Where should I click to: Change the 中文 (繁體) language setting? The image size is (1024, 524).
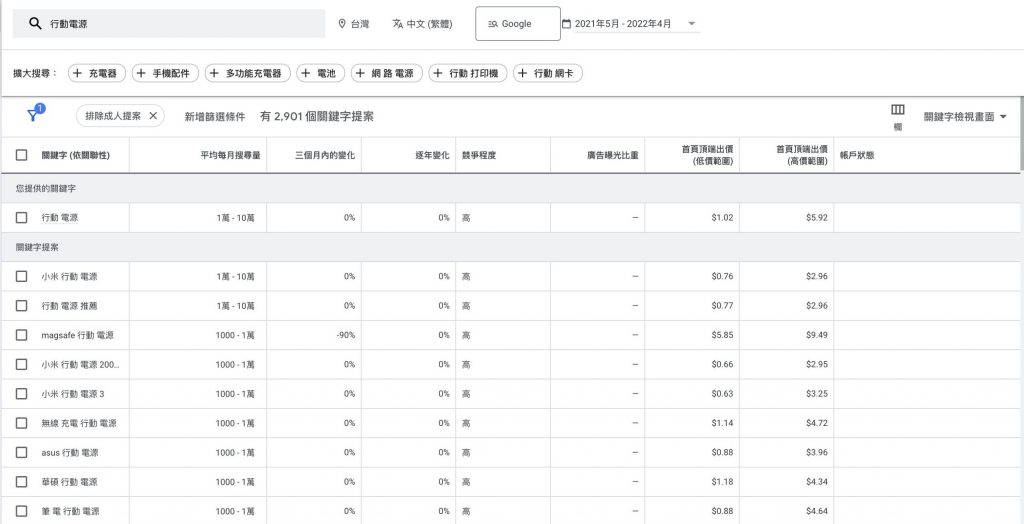click(423, 24)
